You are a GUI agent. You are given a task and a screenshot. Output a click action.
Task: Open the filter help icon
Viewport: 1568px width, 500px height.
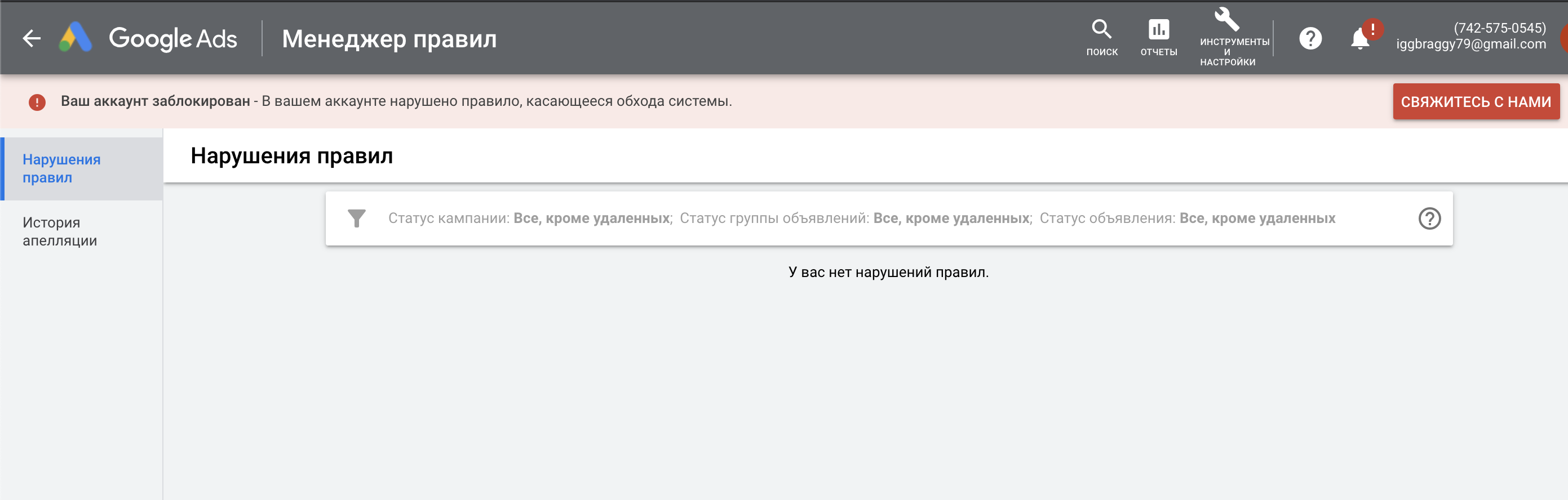coord(1429,218)
